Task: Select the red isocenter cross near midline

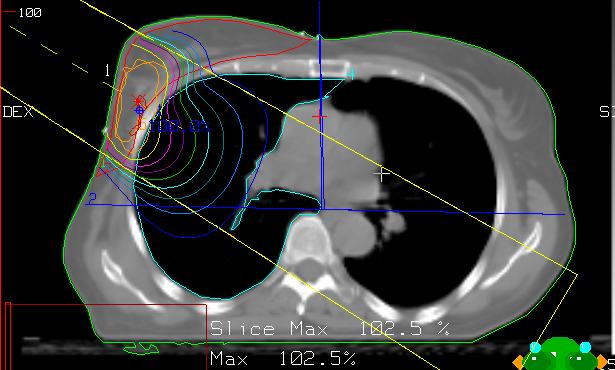Action: point(319,117)
